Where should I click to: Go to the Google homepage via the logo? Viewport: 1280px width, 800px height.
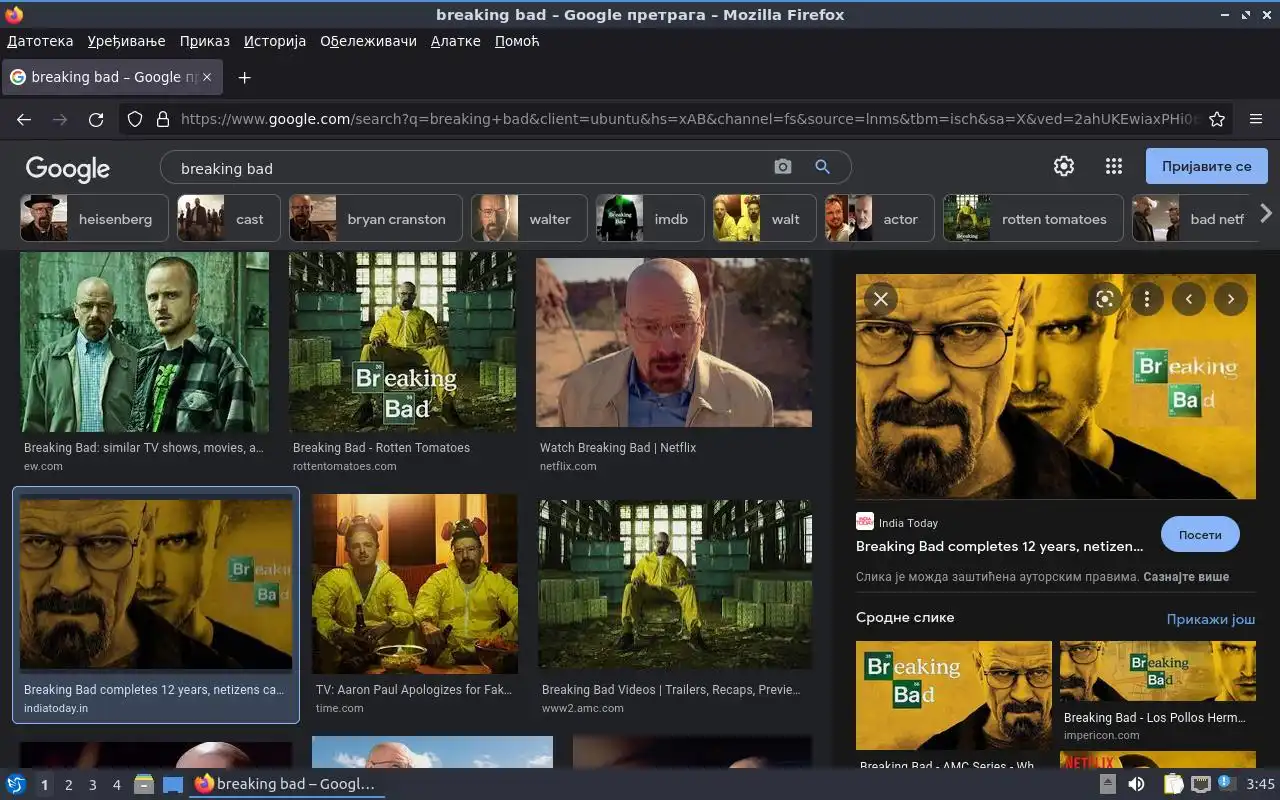(67, 168)
